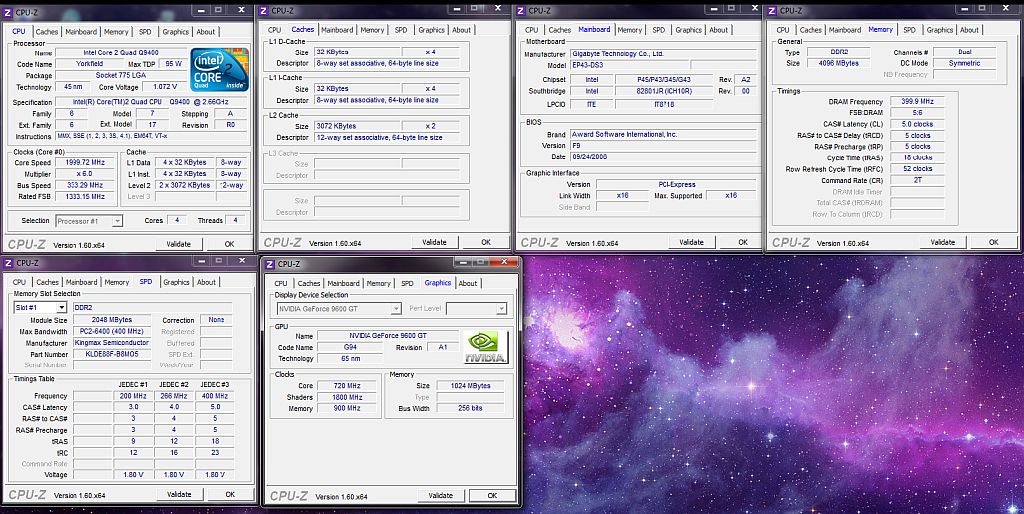Switch to Caches tab in the Graphics window

coord(309,283)
